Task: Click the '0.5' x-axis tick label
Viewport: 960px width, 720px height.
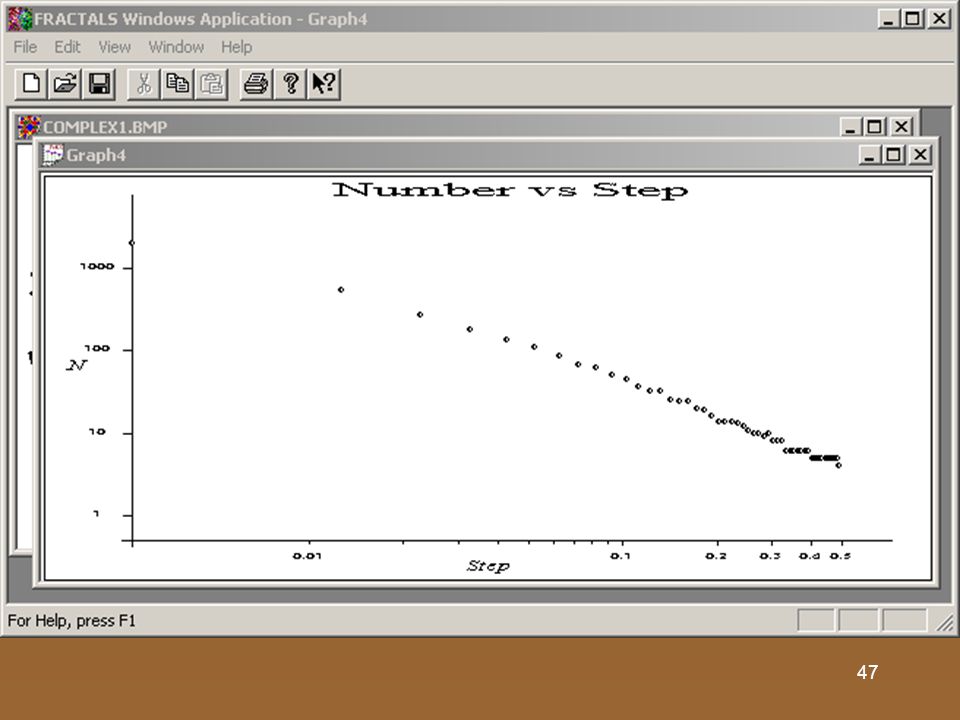Action: click(x=840, y=556)
